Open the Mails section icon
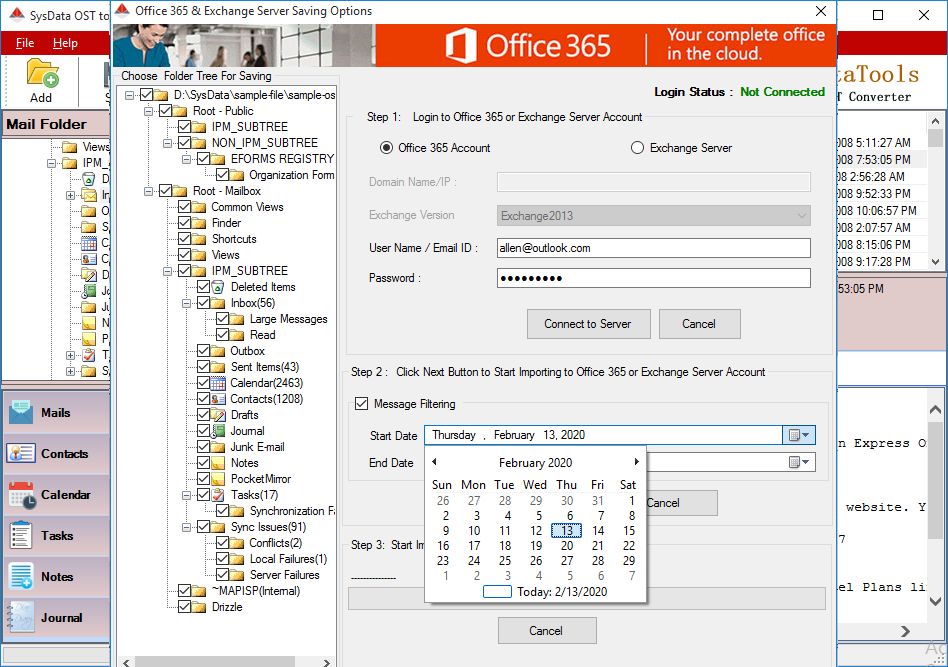Viewport: 948px width, 667px height. point(21,413)
